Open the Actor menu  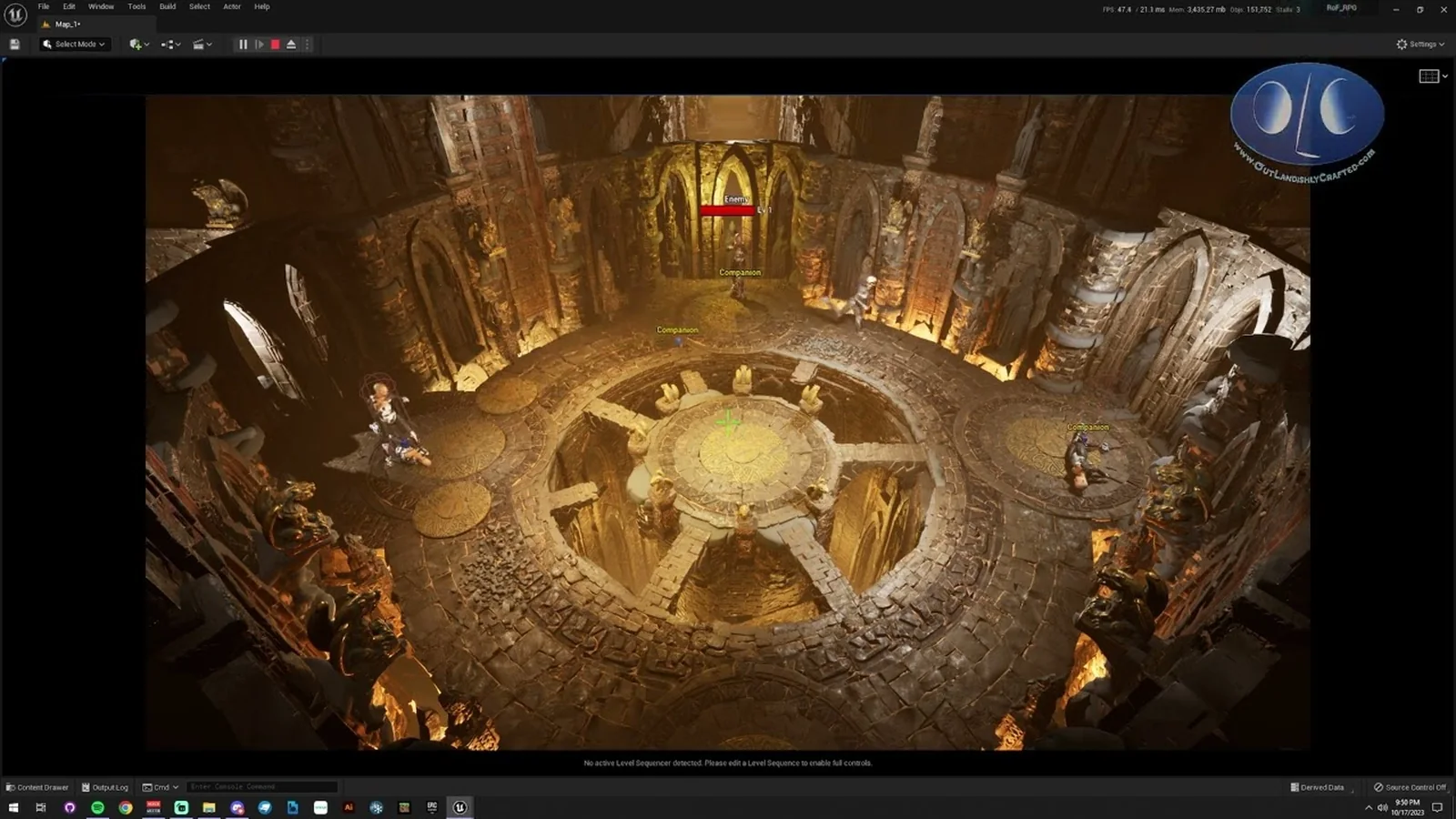tap(232, 6)
